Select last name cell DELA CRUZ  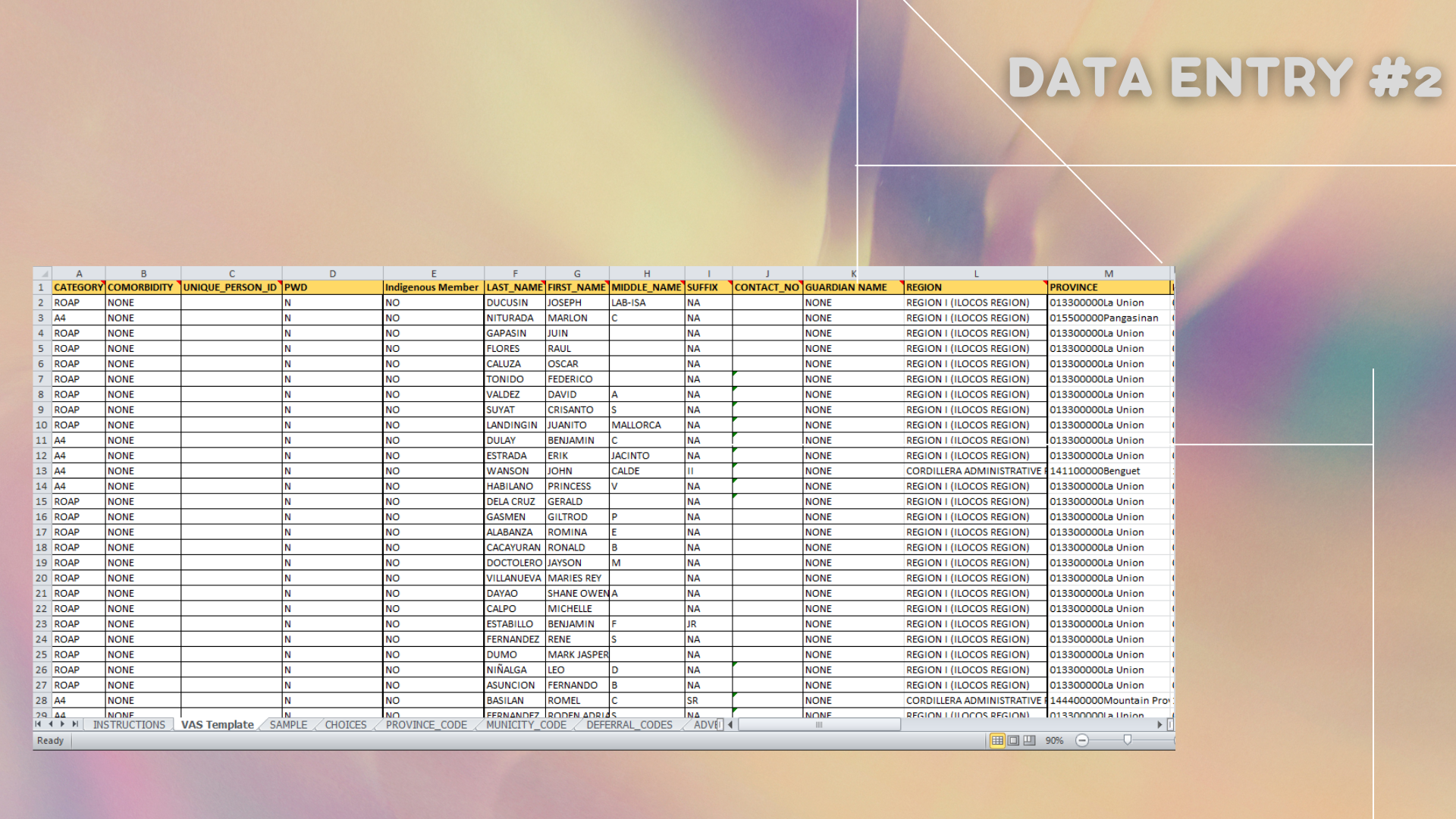[x=515, y=501]
